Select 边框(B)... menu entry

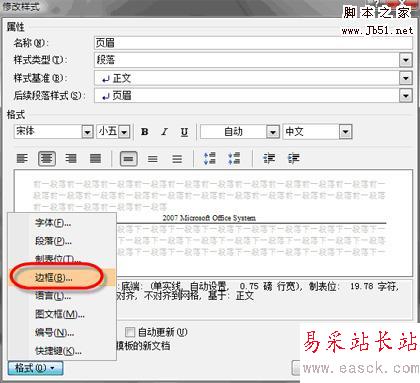tap(62, 277)
